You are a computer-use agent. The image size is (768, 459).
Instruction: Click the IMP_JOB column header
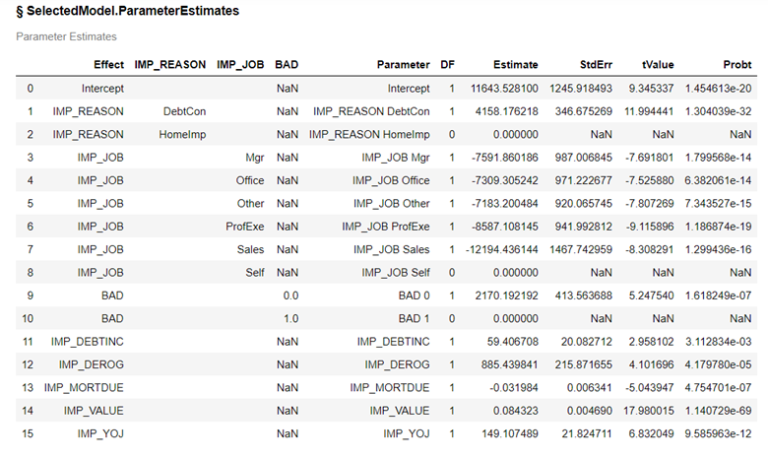[240, 65]
